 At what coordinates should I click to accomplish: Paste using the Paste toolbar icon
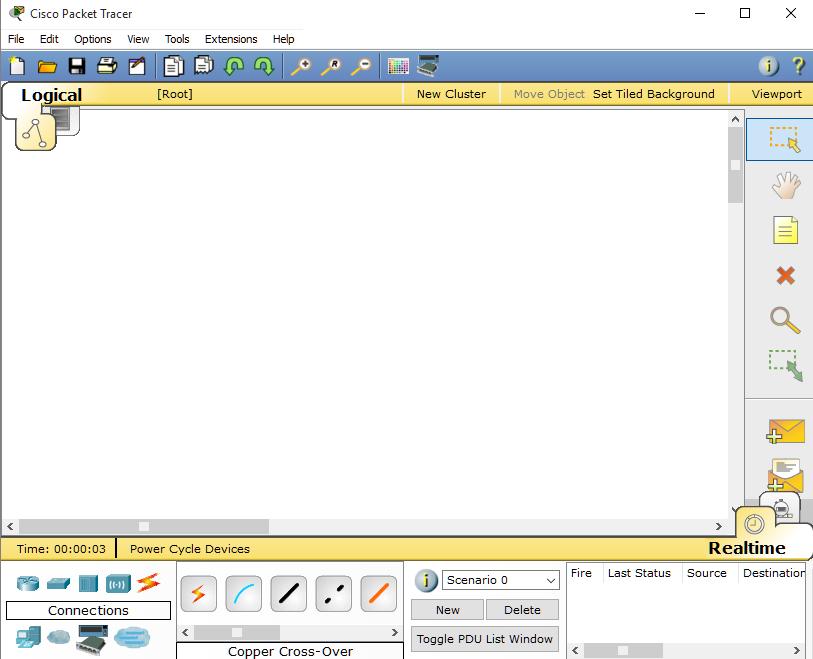point(204,65)
